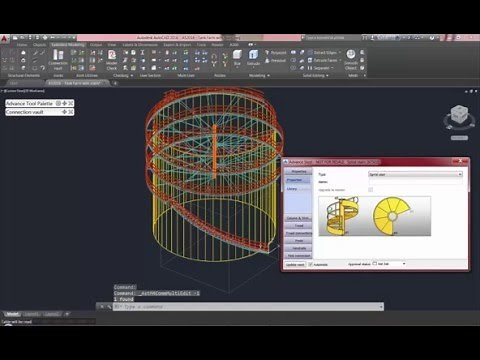Select the Library item in dialog sidebar
This screenshot has width=480, height=360.
[x=292, y=189]
